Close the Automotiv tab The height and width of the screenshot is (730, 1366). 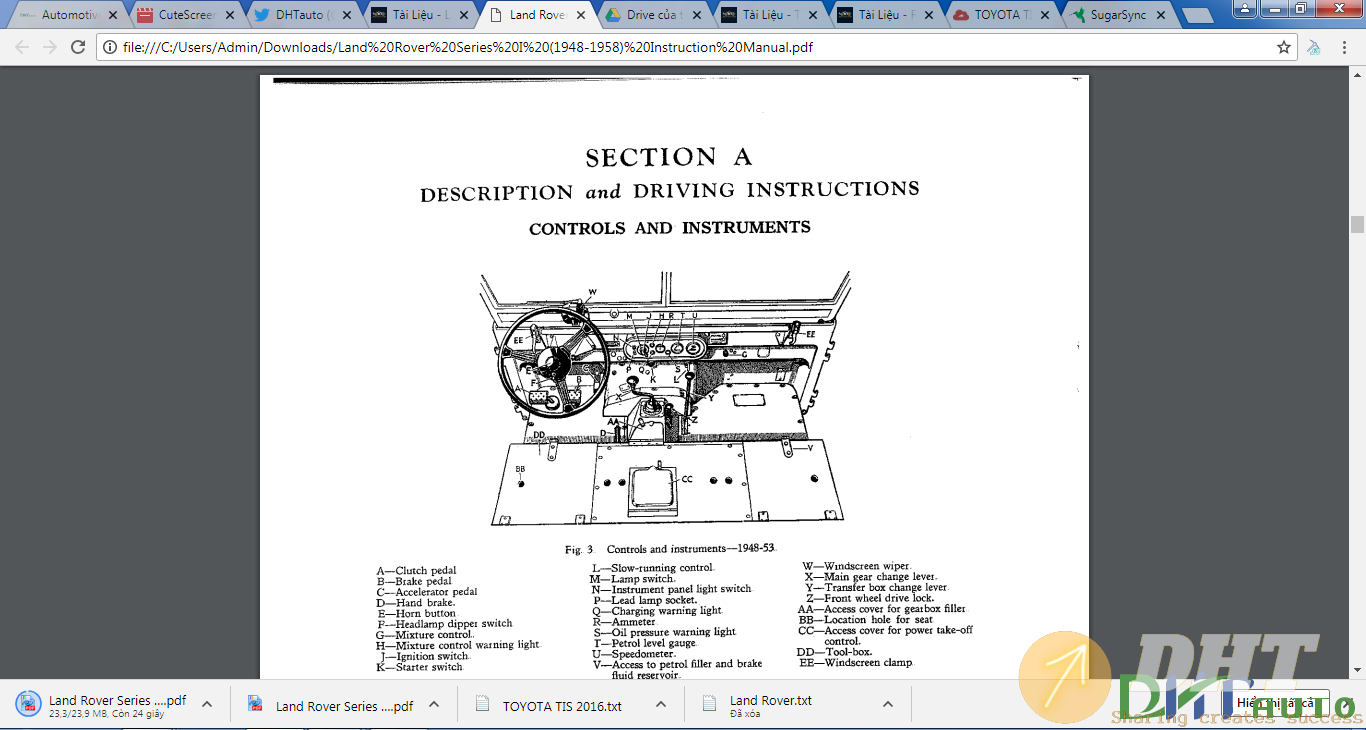[x=112, y=15]
